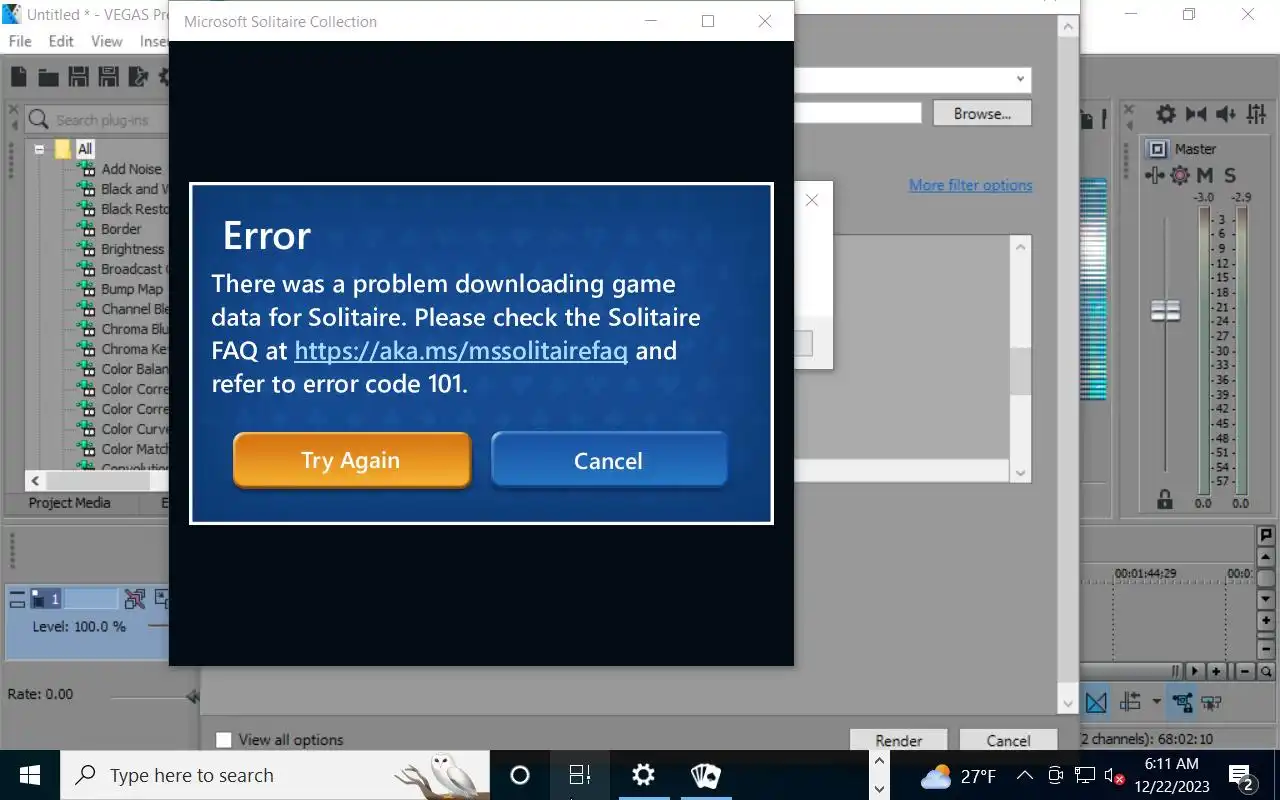The width and height of the screenshot is (1280, 800).
Task: Open the View menu in VEGAS
Action: [x=107, y=41]
